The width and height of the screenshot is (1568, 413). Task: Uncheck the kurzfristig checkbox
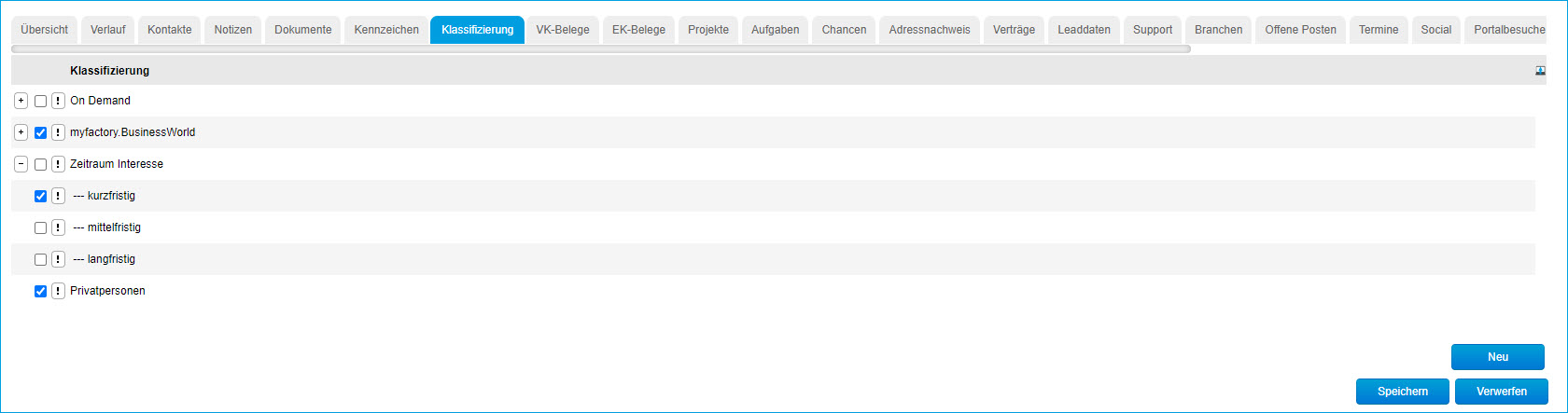coord(40,196)
